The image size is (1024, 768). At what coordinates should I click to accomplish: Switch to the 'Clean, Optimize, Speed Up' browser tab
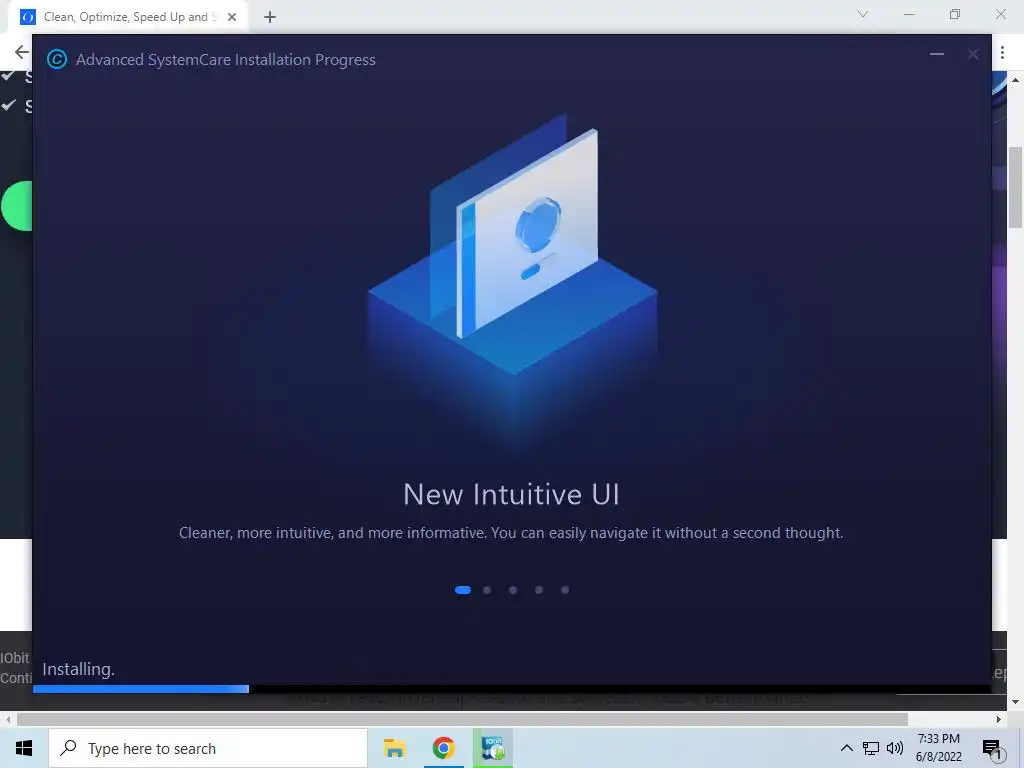[x=129, y=17]
